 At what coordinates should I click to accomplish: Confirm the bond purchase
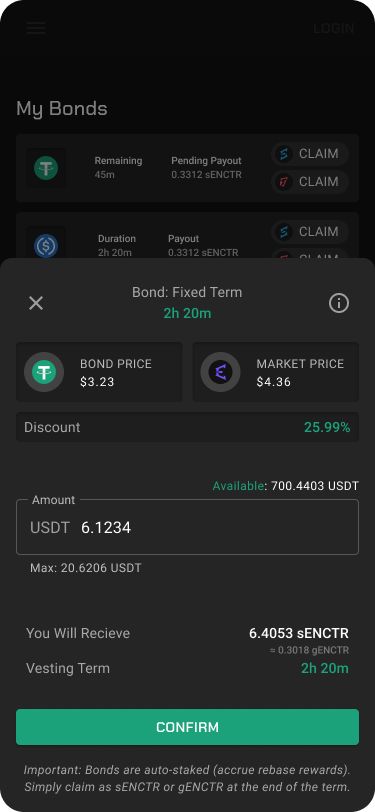point(188,727)
